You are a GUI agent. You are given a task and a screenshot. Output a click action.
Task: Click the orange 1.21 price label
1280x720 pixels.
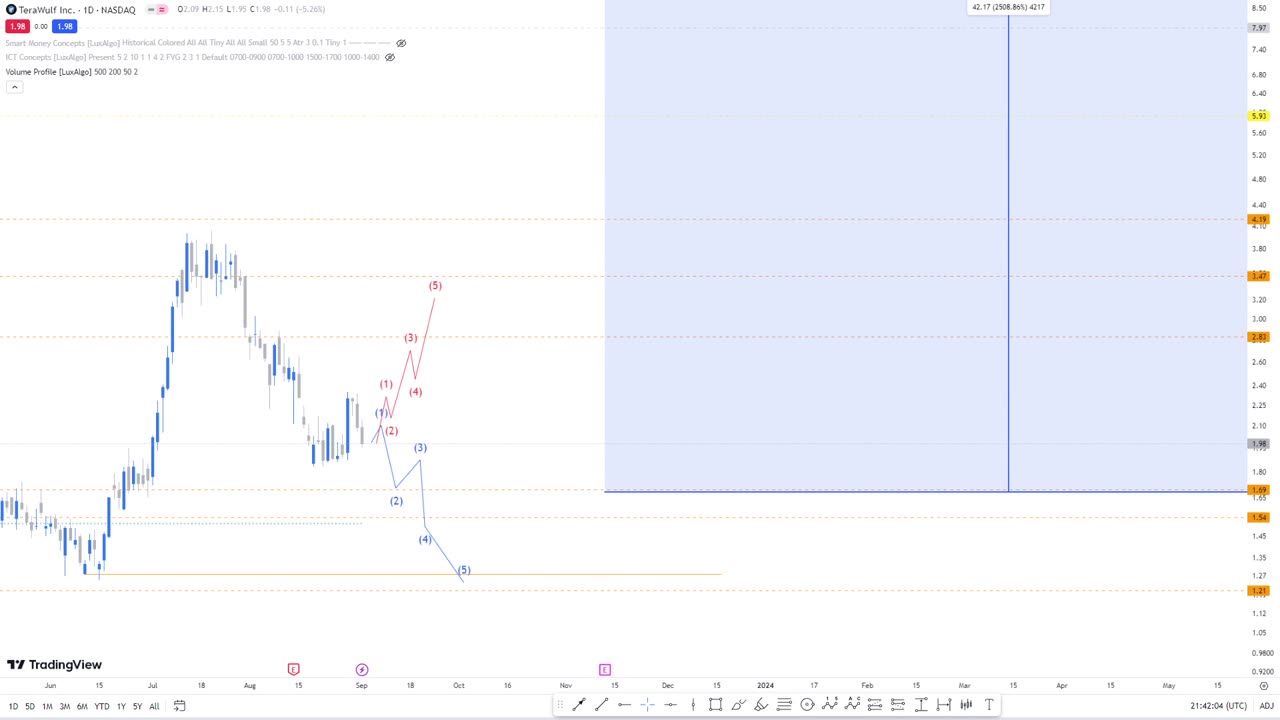click(x=1260, y=591)
